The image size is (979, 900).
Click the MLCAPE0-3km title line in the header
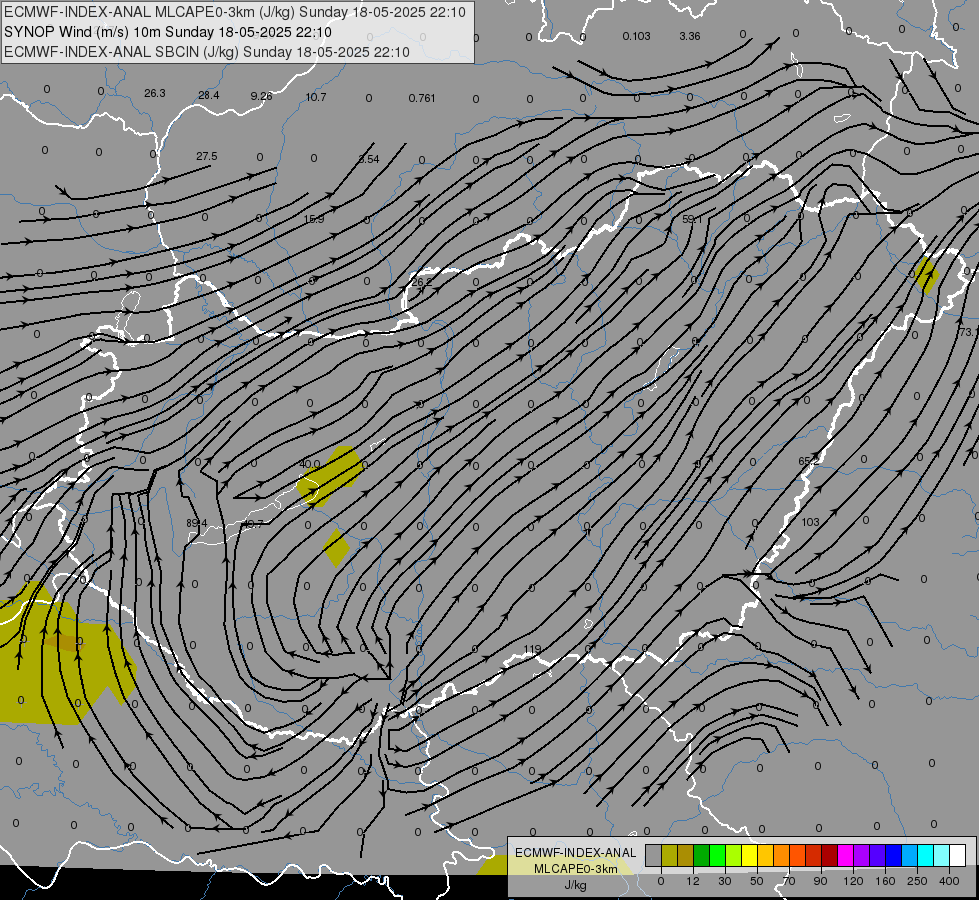[x=235, y=12]
